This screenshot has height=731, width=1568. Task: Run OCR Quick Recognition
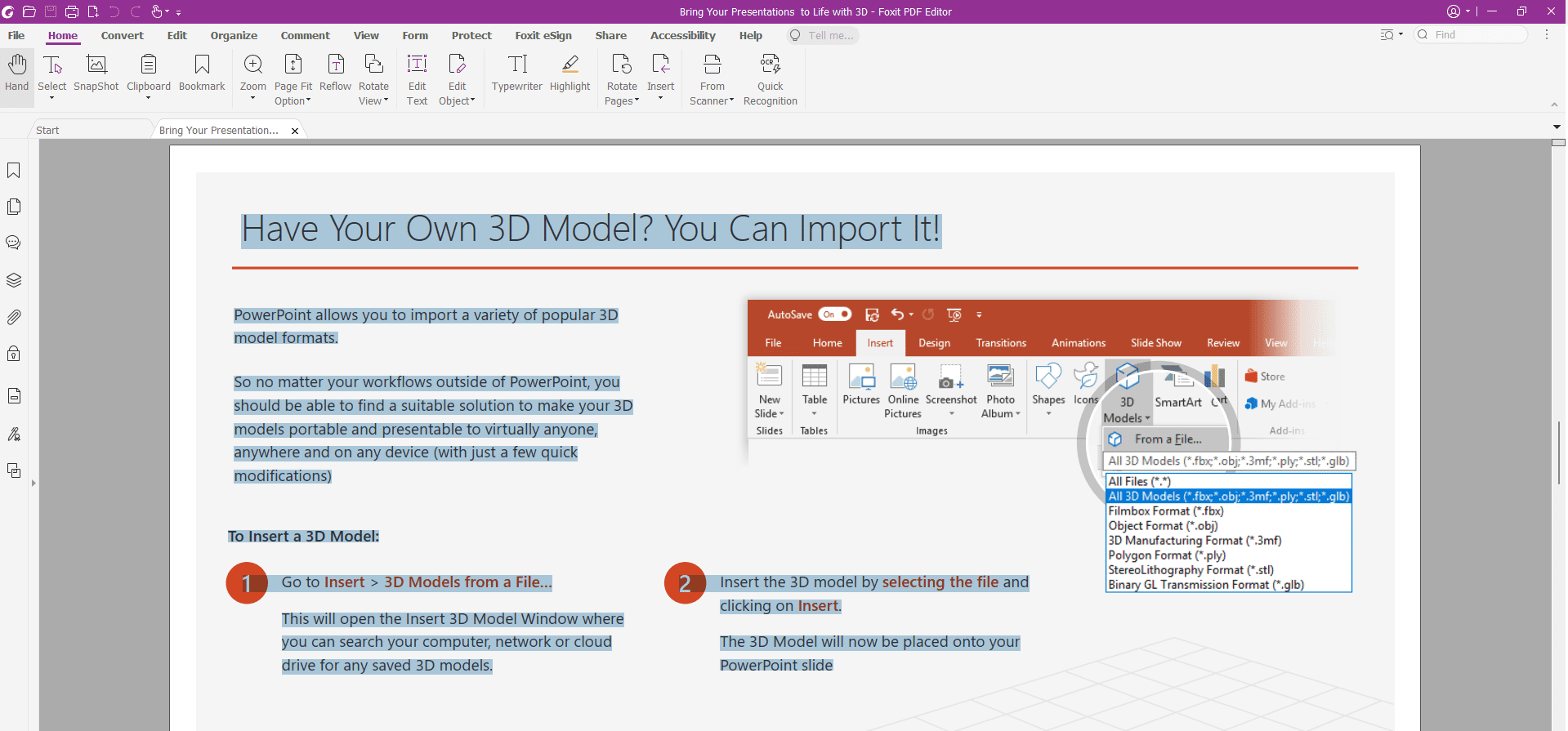771,79
